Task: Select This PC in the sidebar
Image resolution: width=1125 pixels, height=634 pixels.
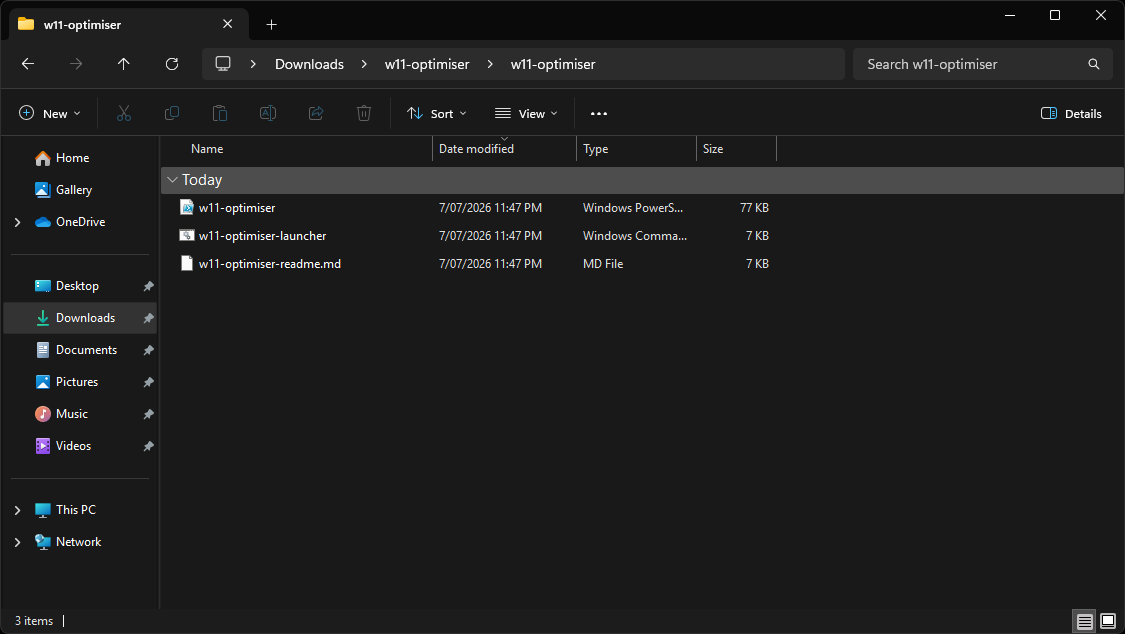Action: (75, 510)
